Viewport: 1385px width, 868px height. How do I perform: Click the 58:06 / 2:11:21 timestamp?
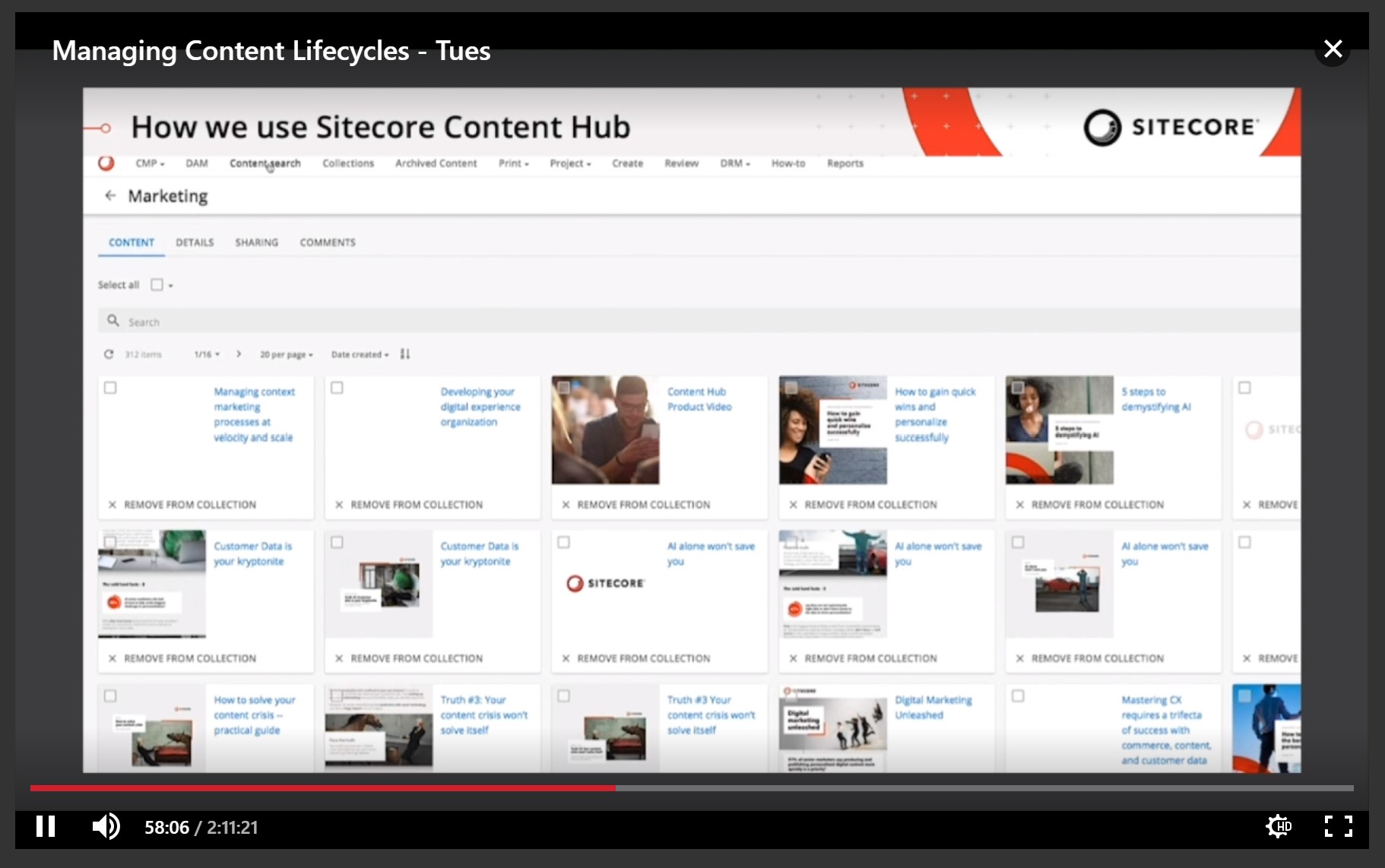click(201, 827)
